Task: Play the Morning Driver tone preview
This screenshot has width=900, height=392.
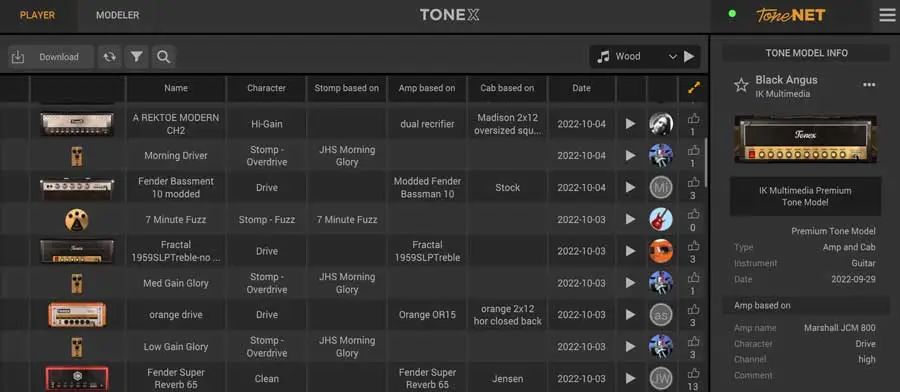Action: [x=631, y=156]
